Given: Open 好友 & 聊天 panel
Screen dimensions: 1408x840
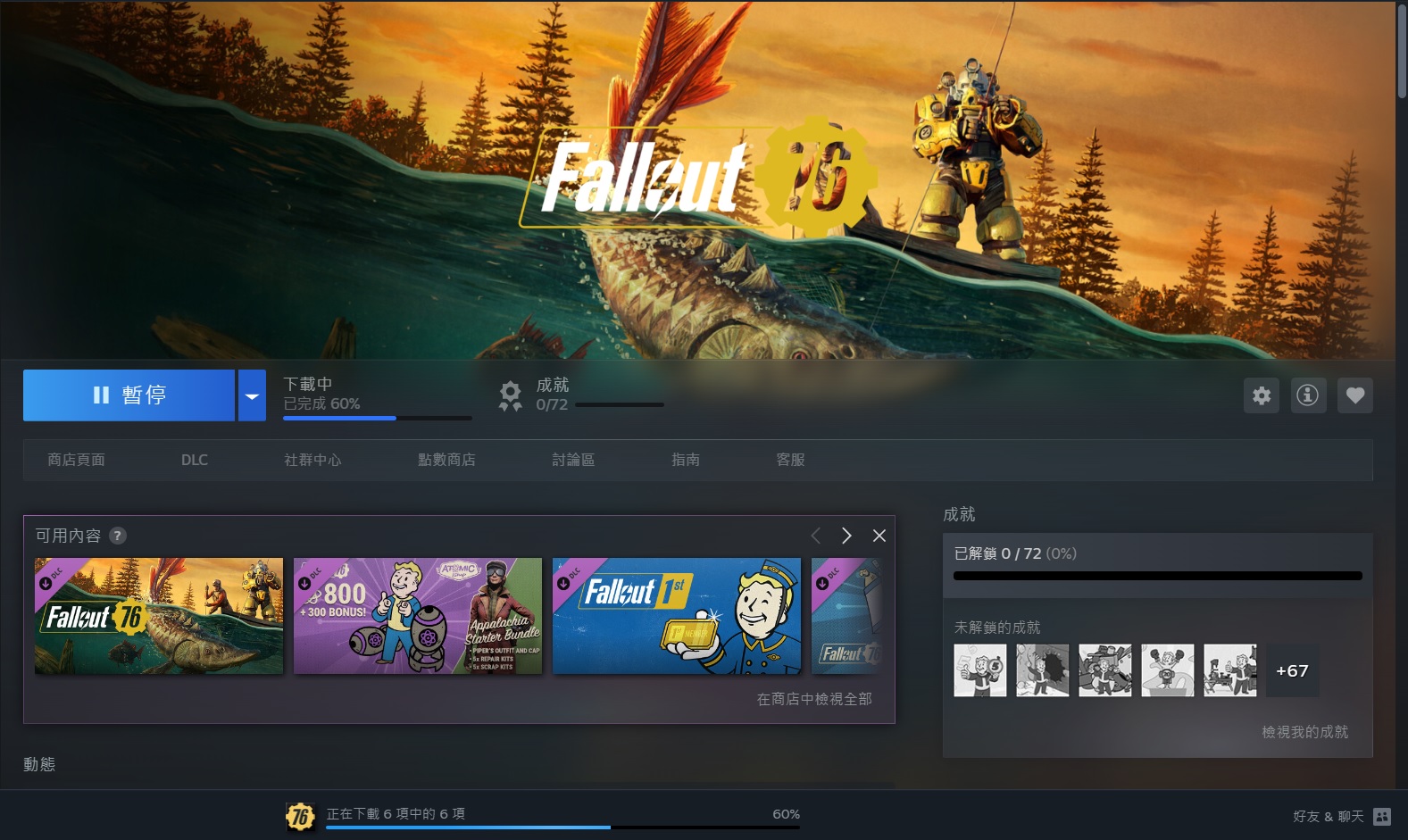Looking at the screenshot, I should [x=1328, y=816].
